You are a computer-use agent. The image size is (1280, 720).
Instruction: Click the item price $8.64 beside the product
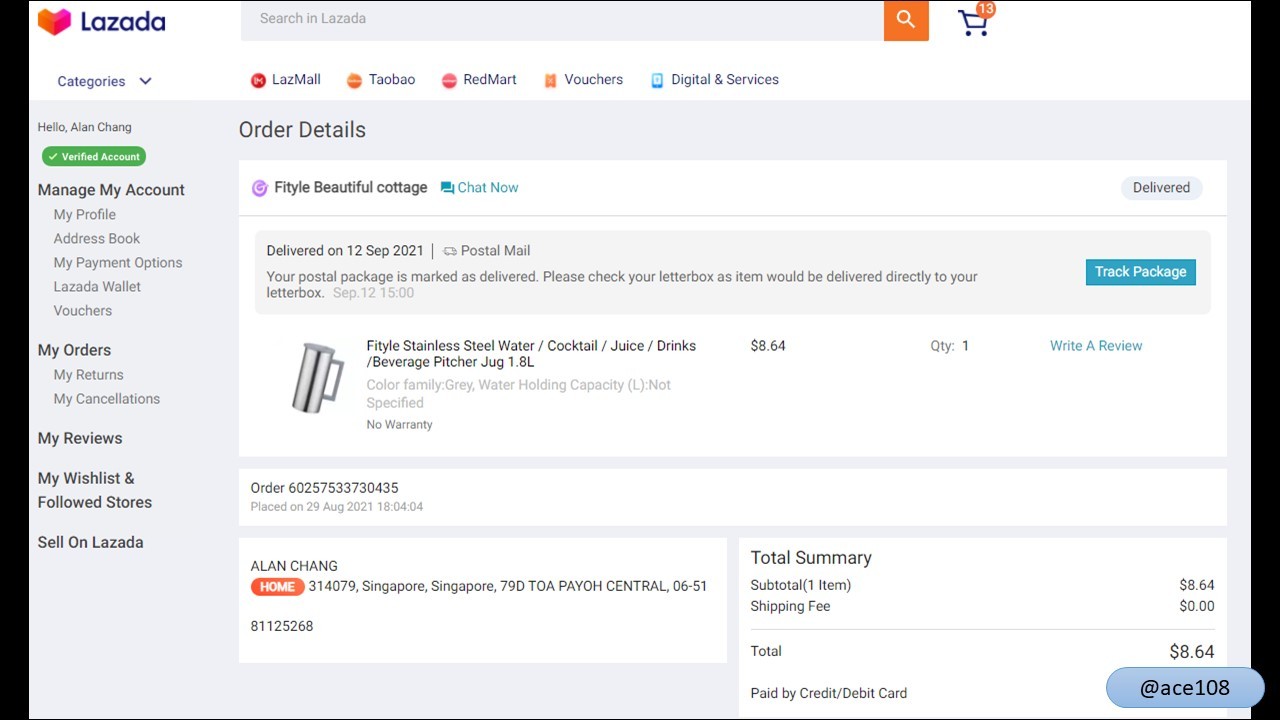click(x=768, y=346)
